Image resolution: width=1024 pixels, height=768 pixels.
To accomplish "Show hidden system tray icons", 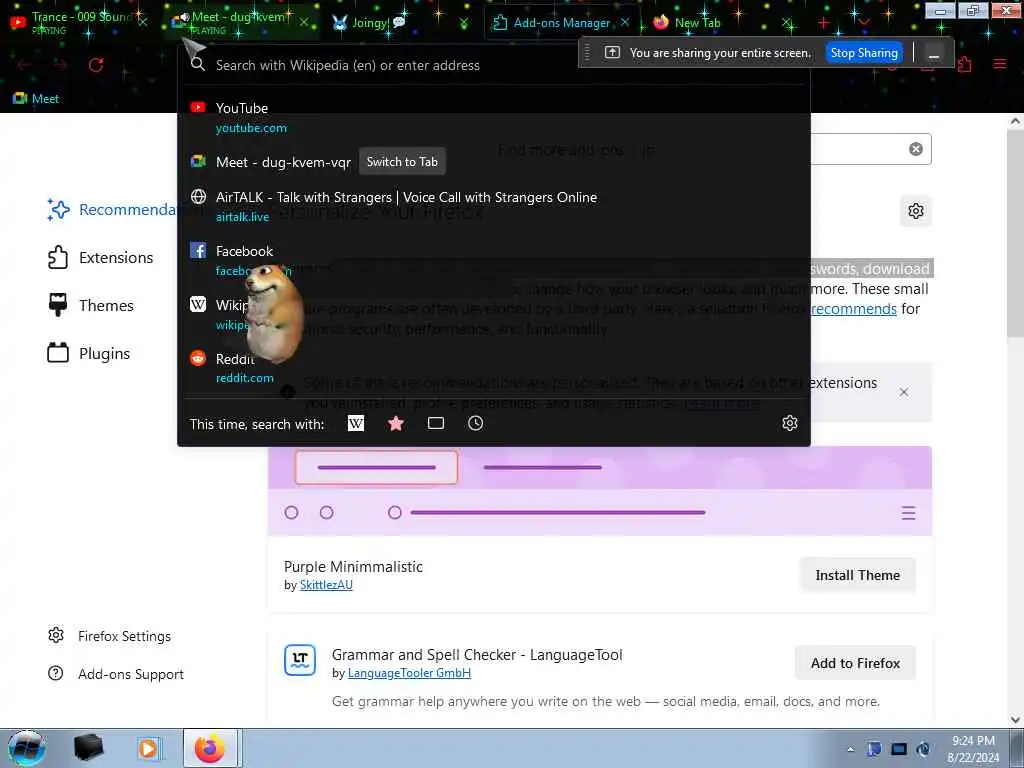I will [850, 749].
